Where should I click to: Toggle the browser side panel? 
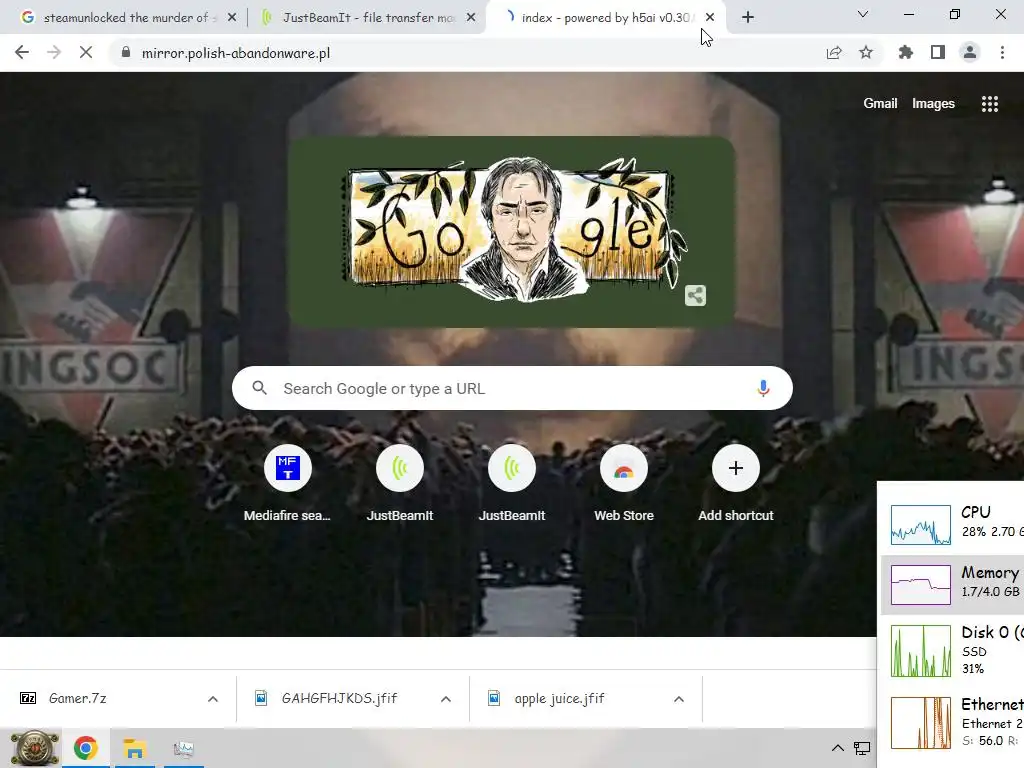tap(938, 53)
